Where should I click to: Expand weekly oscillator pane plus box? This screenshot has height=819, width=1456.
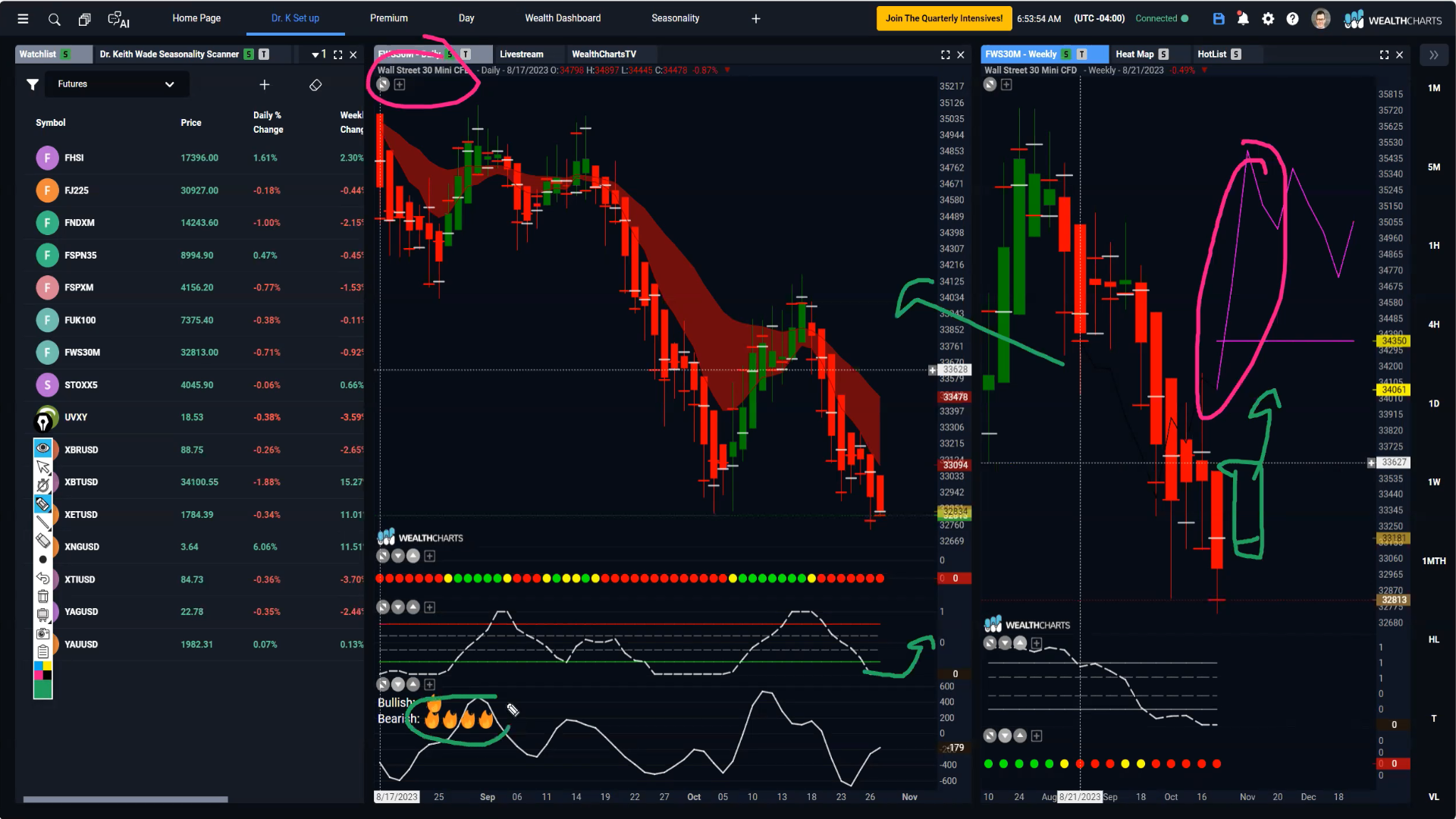click(1037, 644)
